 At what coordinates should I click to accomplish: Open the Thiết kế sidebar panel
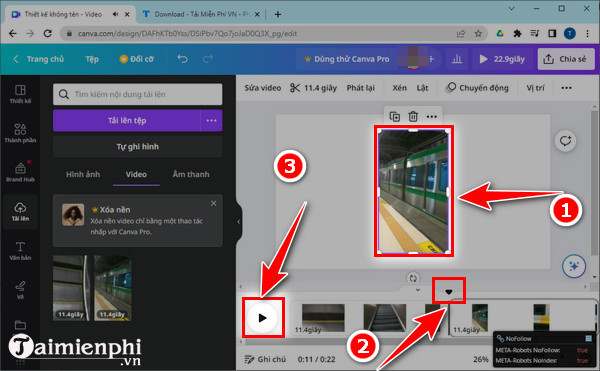tap(20, 94)
